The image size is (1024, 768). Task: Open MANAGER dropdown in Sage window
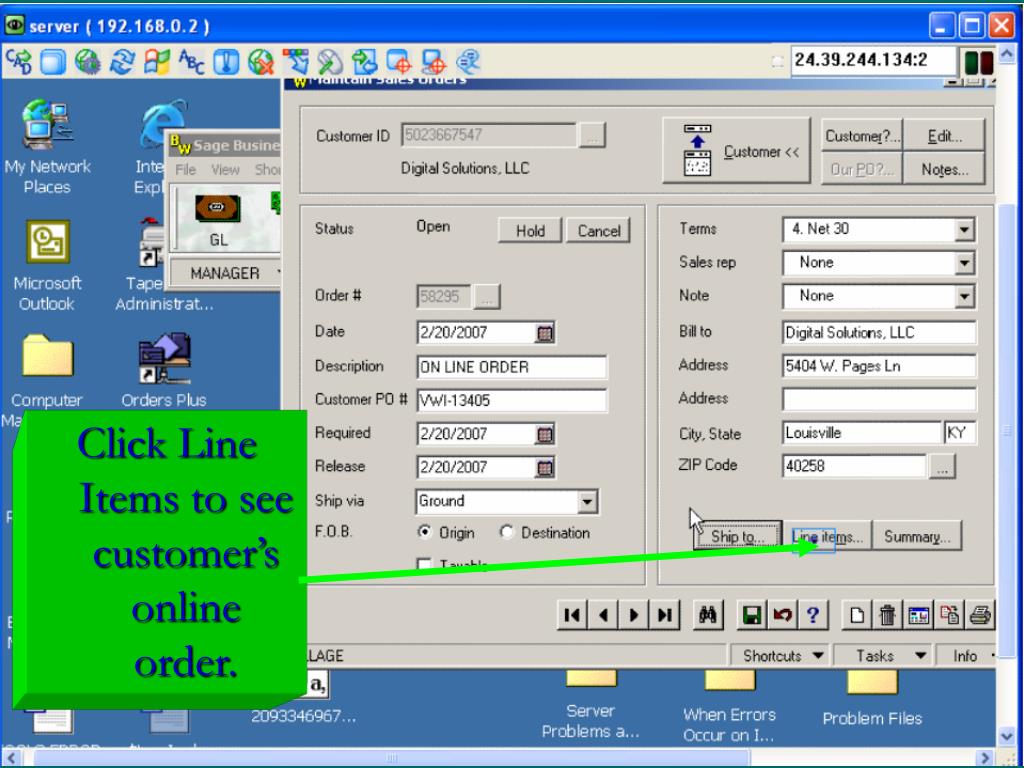pos(226,273)
